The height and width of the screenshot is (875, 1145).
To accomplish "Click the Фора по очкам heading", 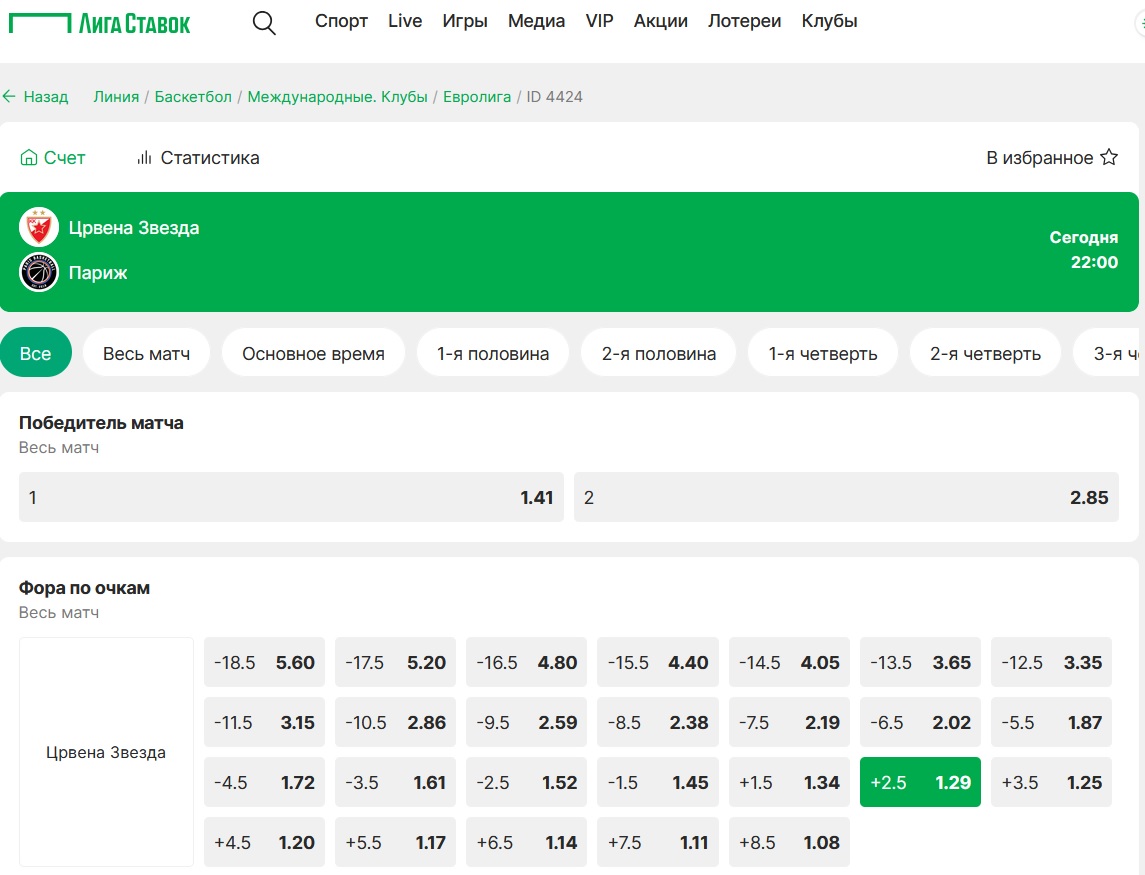I will click(x=84, y=588).
